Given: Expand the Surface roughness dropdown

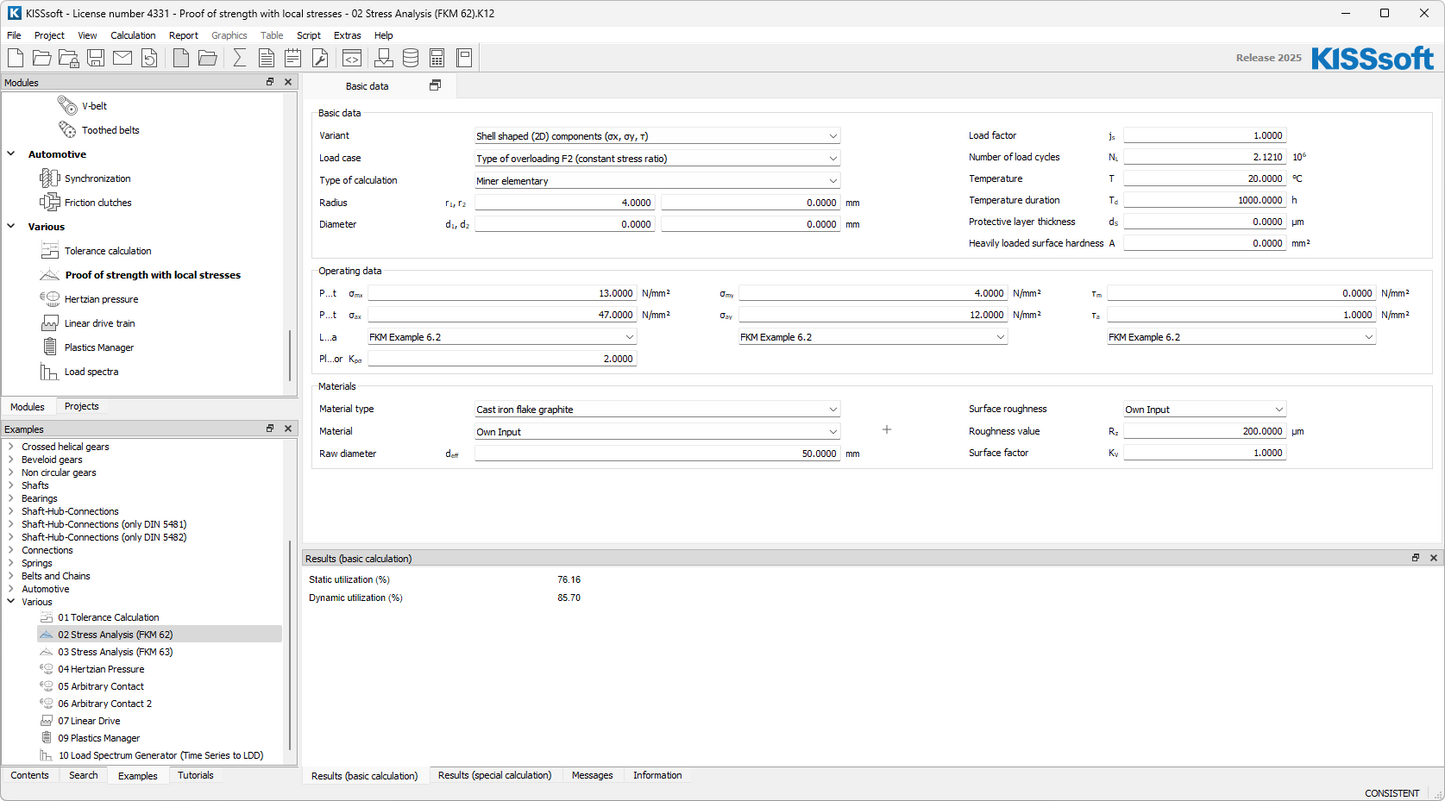Looking at the screenshot, I should pos(1204,409).
